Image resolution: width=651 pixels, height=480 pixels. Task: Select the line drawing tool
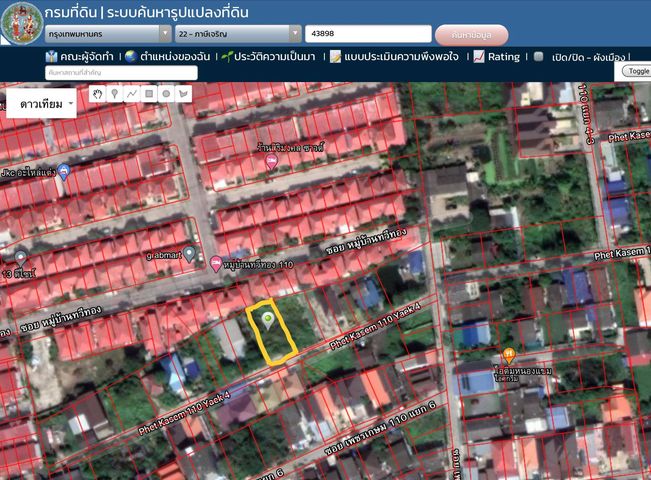coord(132,94)
